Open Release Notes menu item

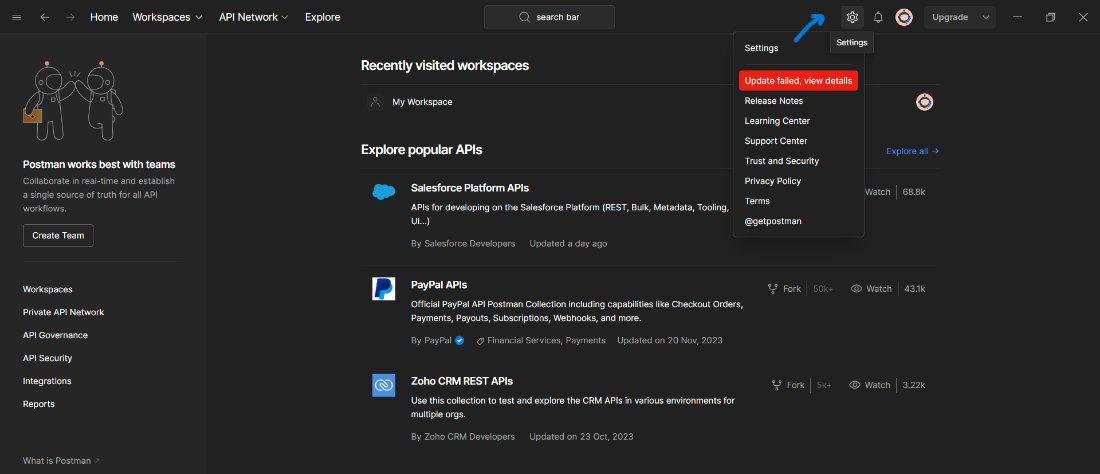(774, 101)
